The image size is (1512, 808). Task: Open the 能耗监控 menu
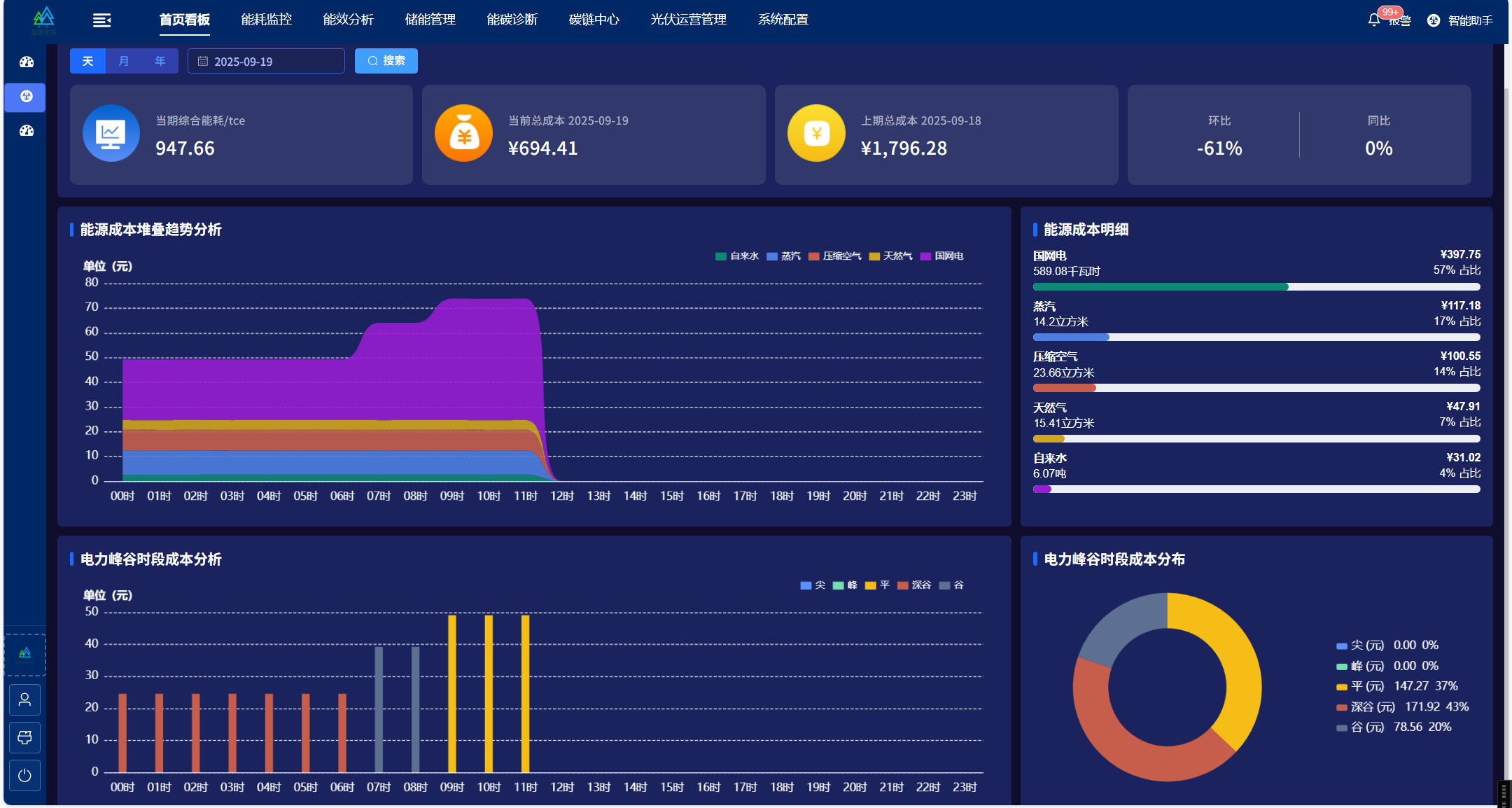coord(266,20)
